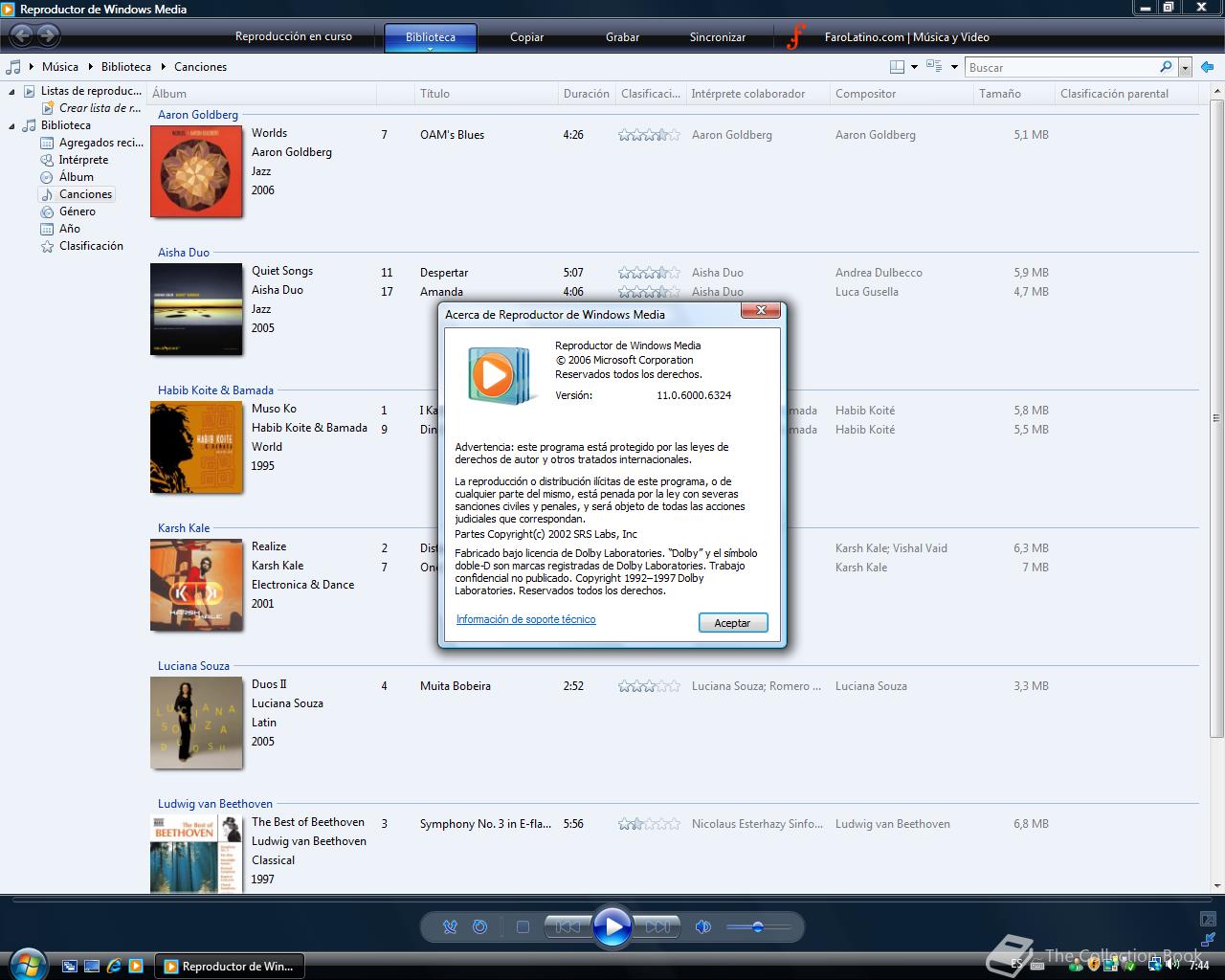
Task: Click the Forward navigation arrow
Action: pyautogui.click(x=48, y=36)
